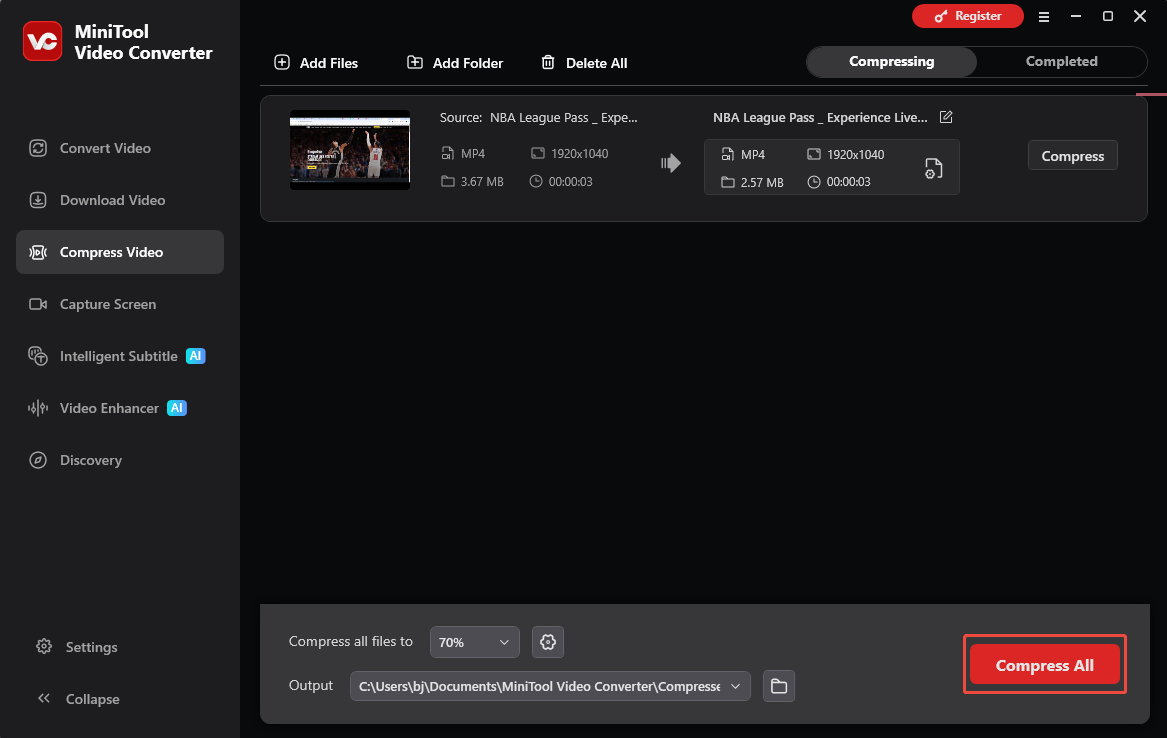Click the Add Folder icon
This screenshot has width=1167, height=738.
(x=415, y=62)
